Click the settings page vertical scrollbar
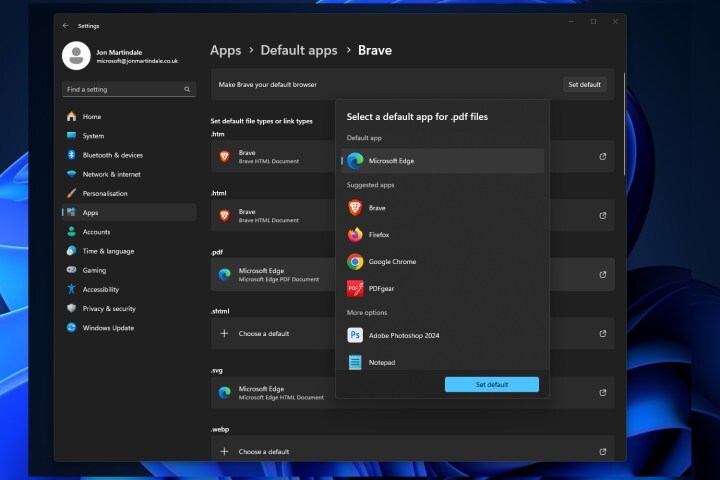Screen dimensions: 720x480 624,124
